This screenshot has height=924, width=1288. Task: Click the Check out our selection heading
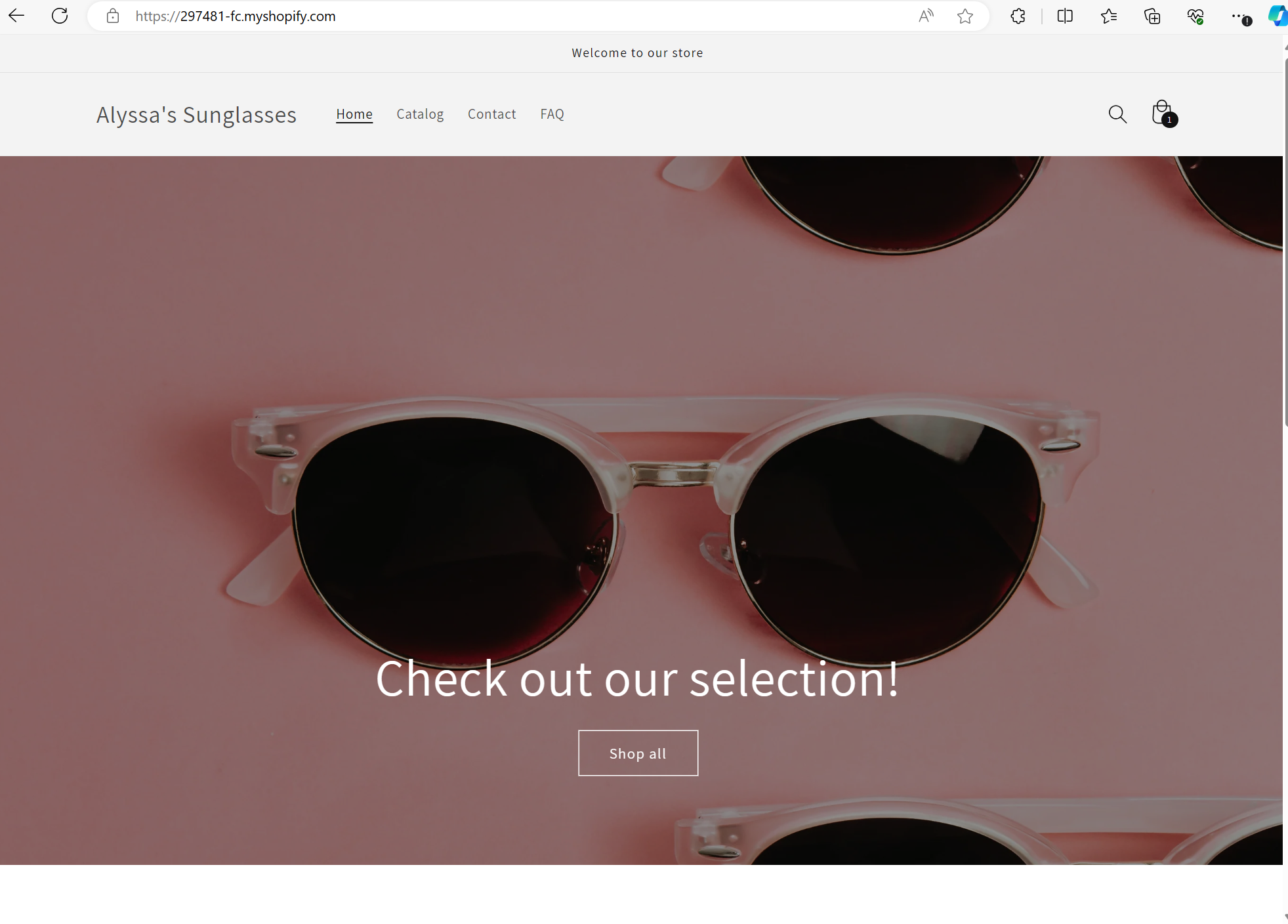click(x=637, y=679)
